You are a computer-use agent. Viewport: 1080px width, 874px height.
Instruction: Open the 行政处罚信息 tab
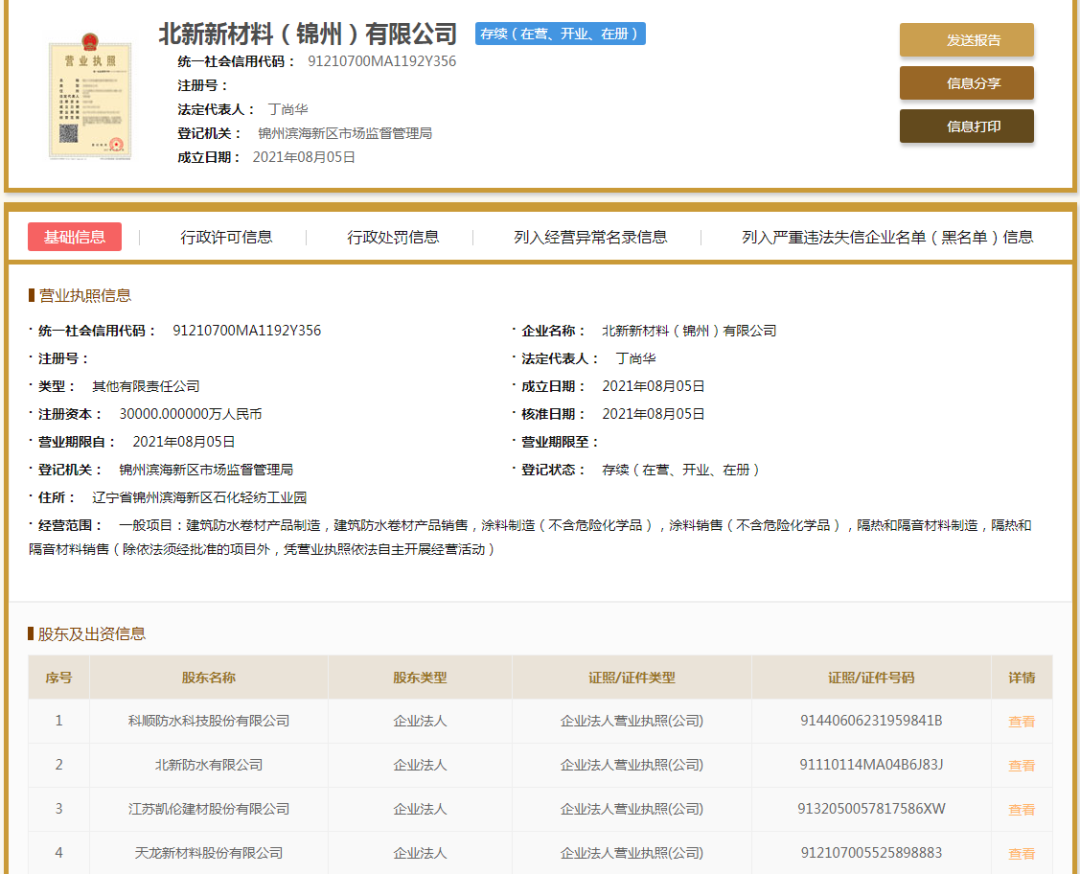point(393,237)
